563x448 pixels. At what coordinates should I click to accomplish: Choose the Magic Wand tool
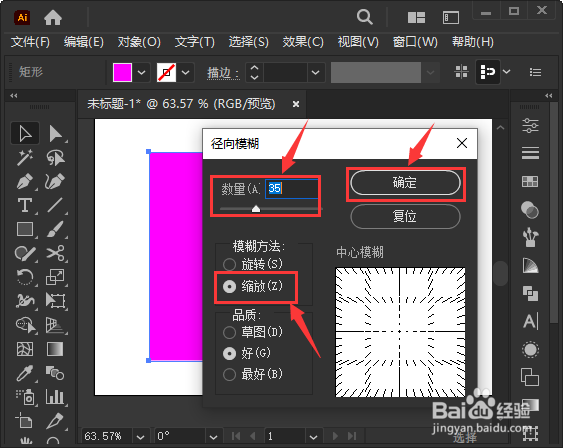(x=24, y=157)
